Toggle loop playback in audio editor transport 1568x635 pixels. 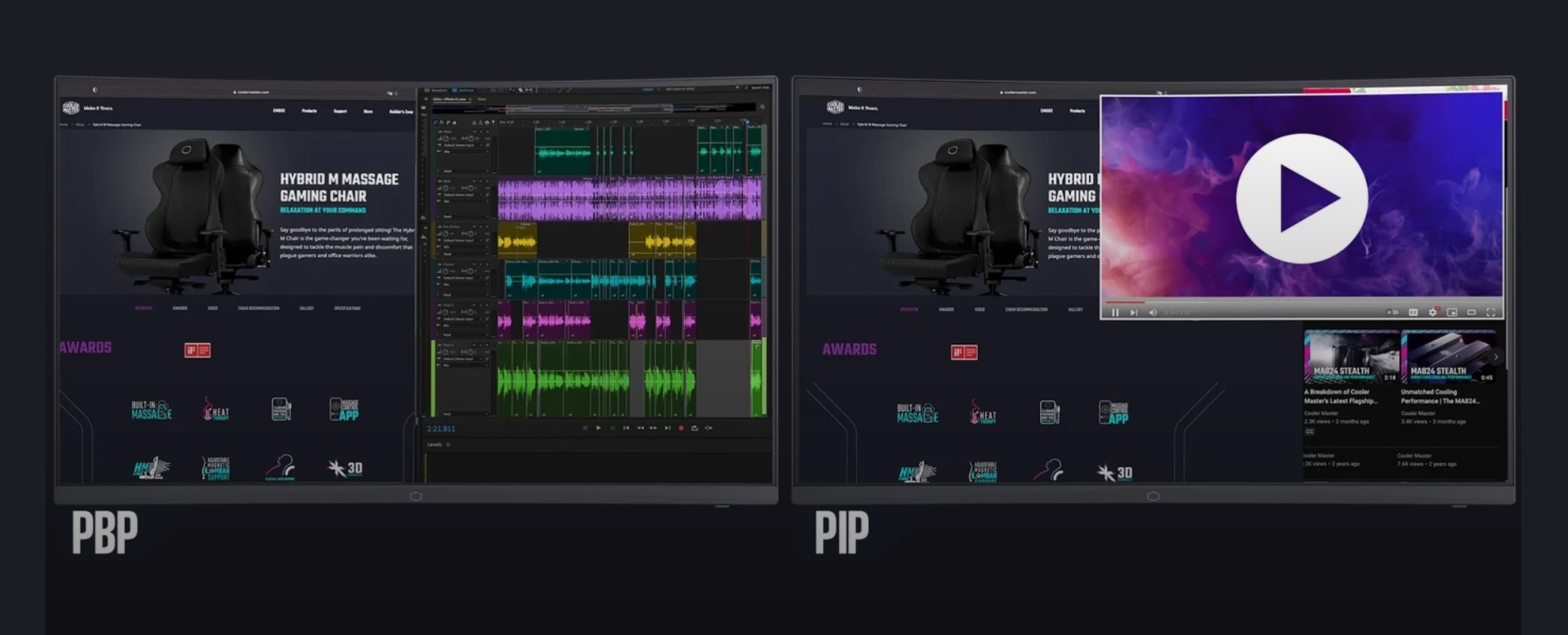[694, 428]
